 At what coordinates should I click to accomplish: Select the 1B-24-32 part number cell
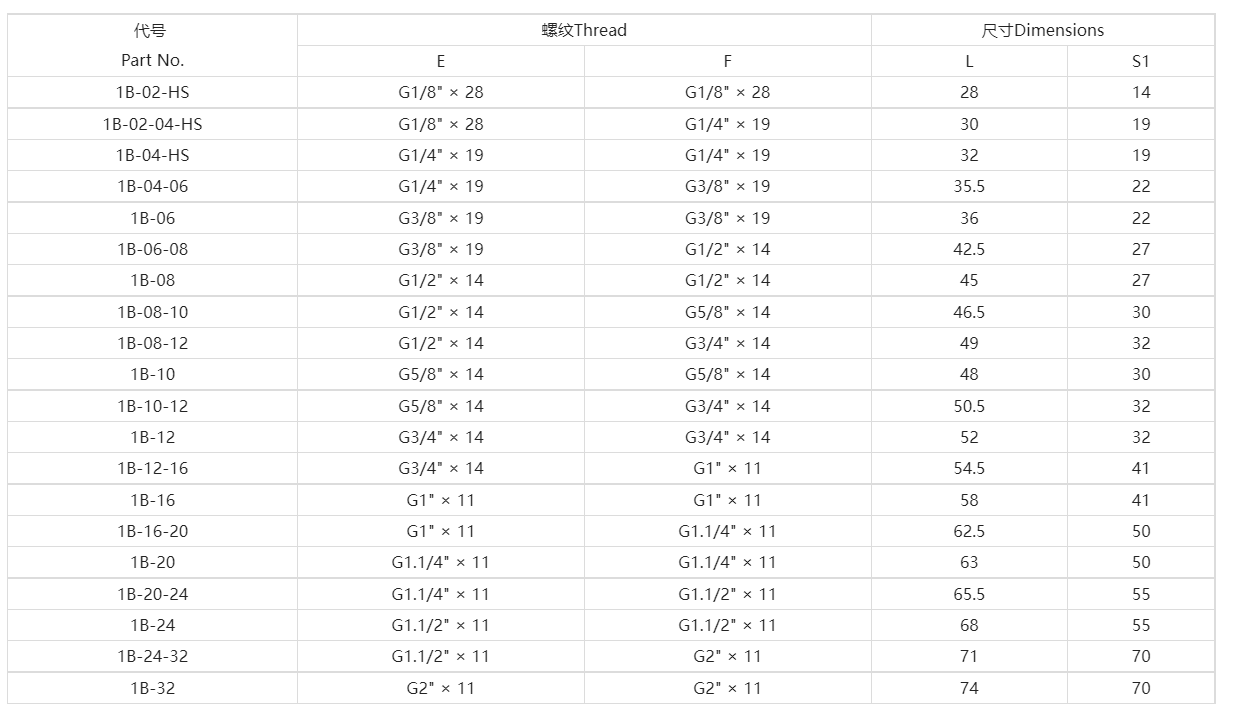(152, 656)
